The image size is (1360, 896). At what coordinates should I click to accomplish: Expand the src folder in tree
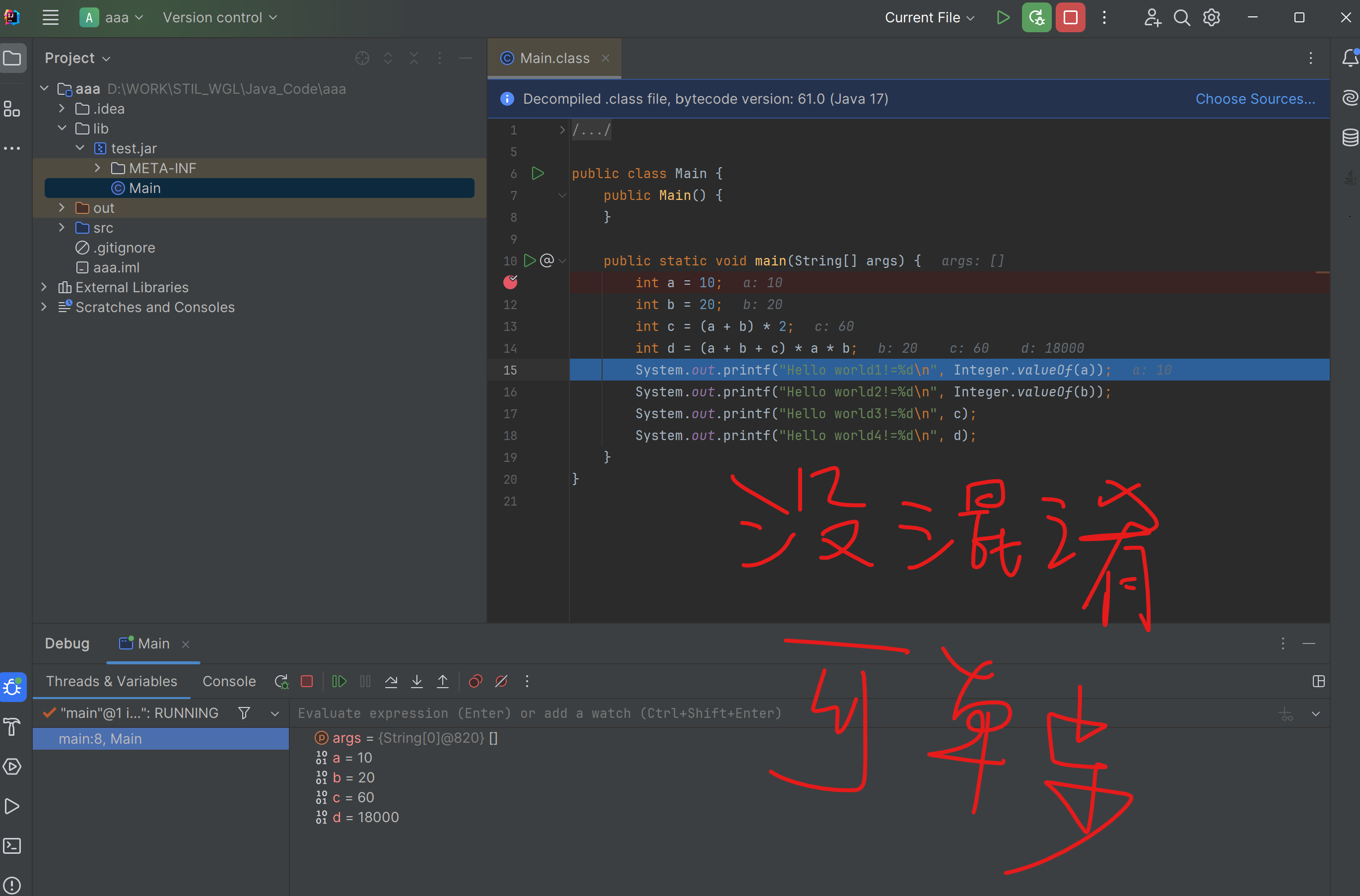coord(62,228)
